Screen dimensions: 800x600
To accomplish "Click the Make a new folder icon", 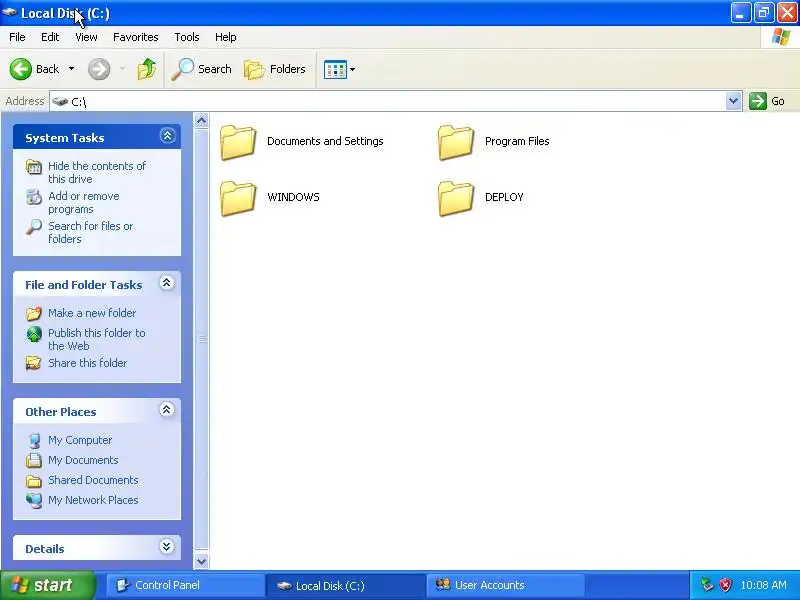I will (34, 313).
